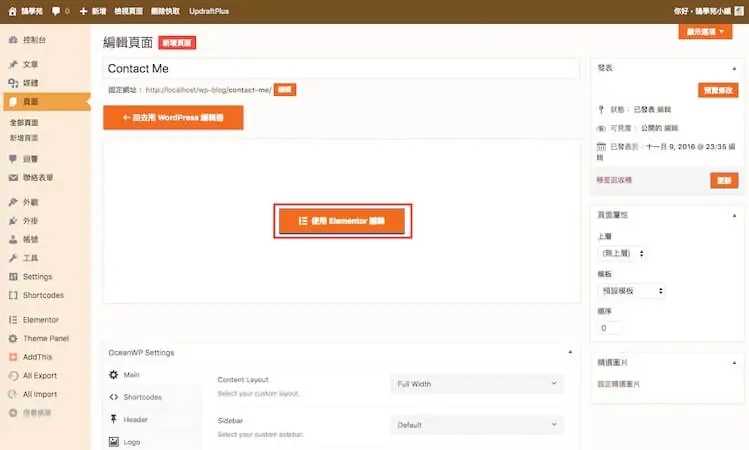Select the highlighted 頁面 Pages menu
This screenshot has height=450, width=749.
[46, 101]
